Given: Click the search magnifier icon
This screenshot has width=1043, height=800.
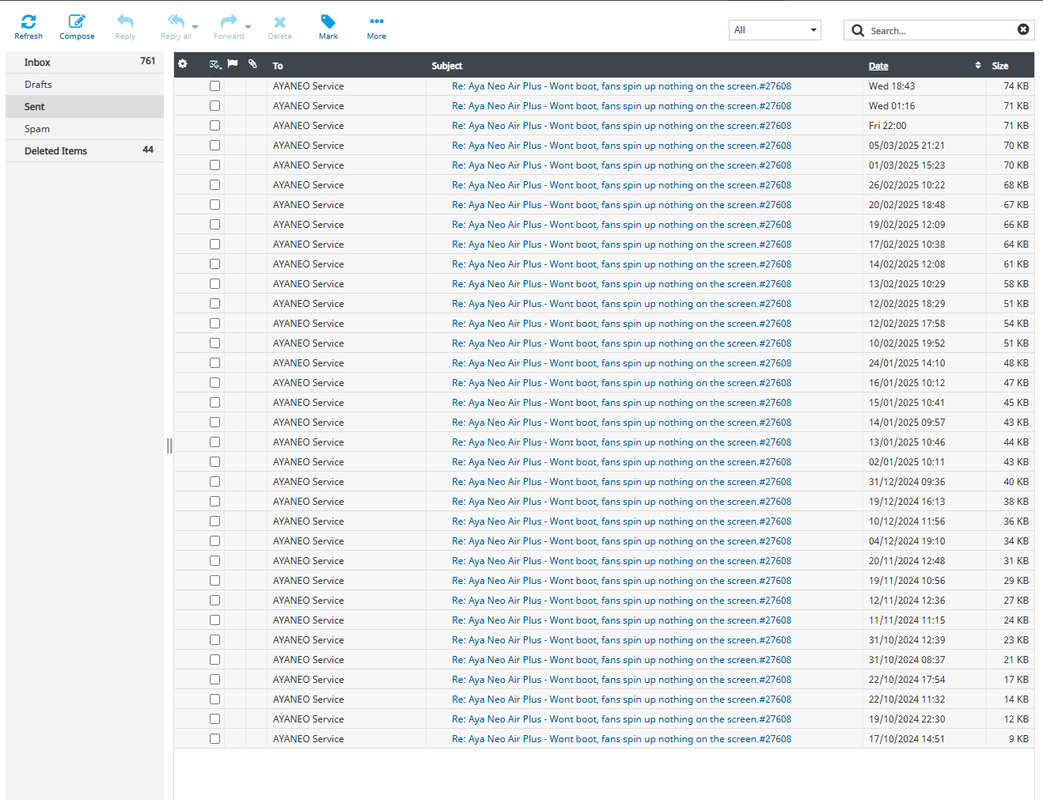Looking at the screenshot, I should click(858, 31).
